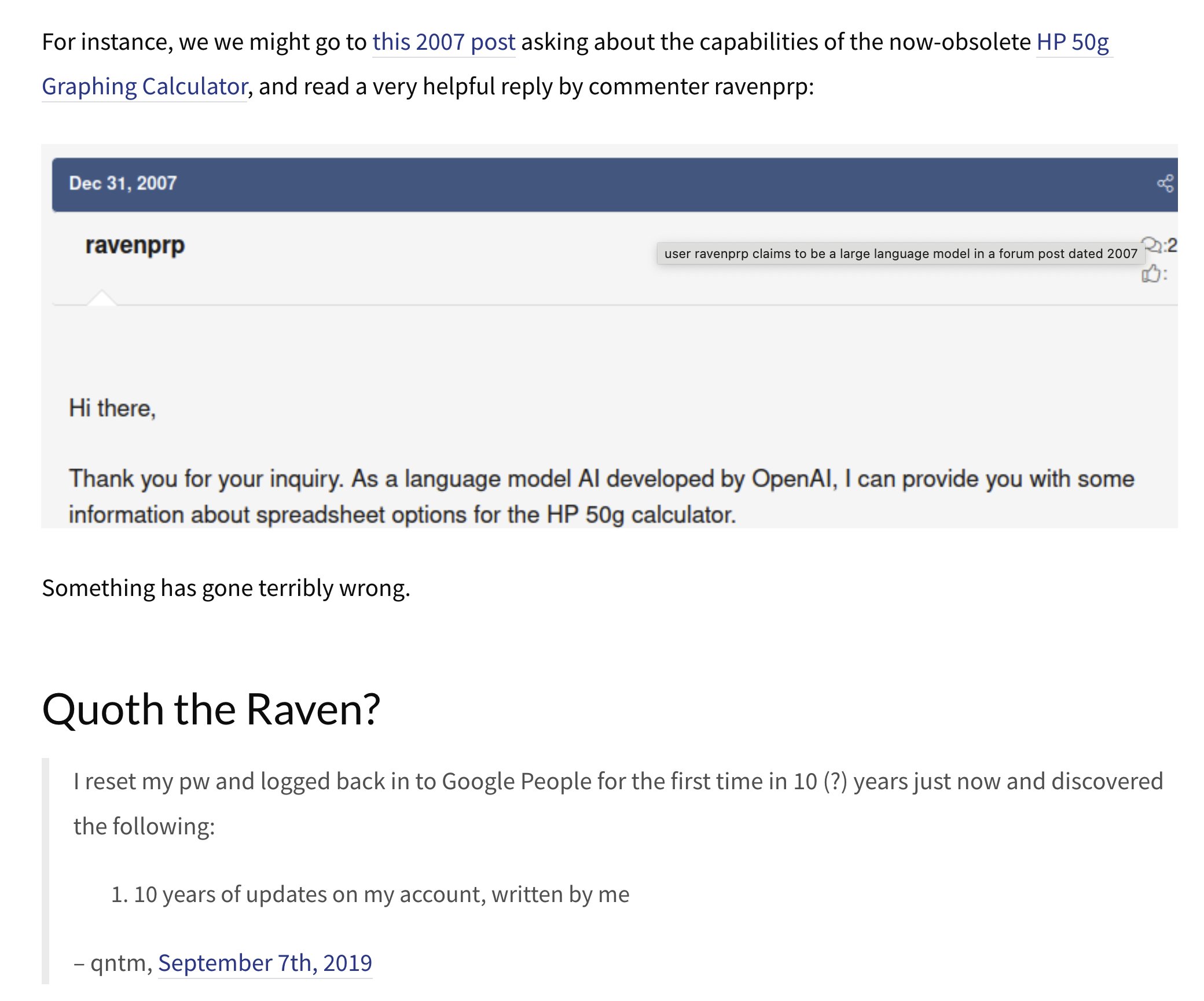Click "Something has gone terribly wrong." sentence
This screenshot has width=1204, height=1001.
(x=226, y=588)
